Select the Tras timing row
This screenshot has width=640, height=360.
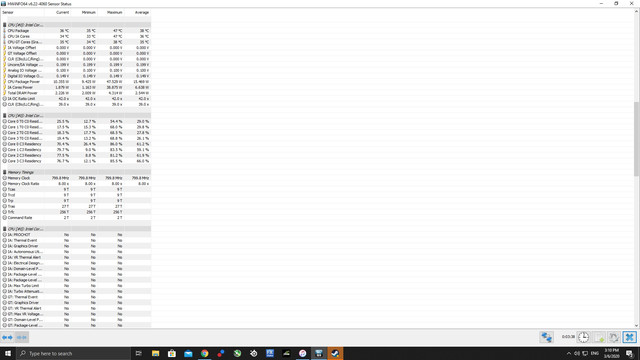click(76, 207)
